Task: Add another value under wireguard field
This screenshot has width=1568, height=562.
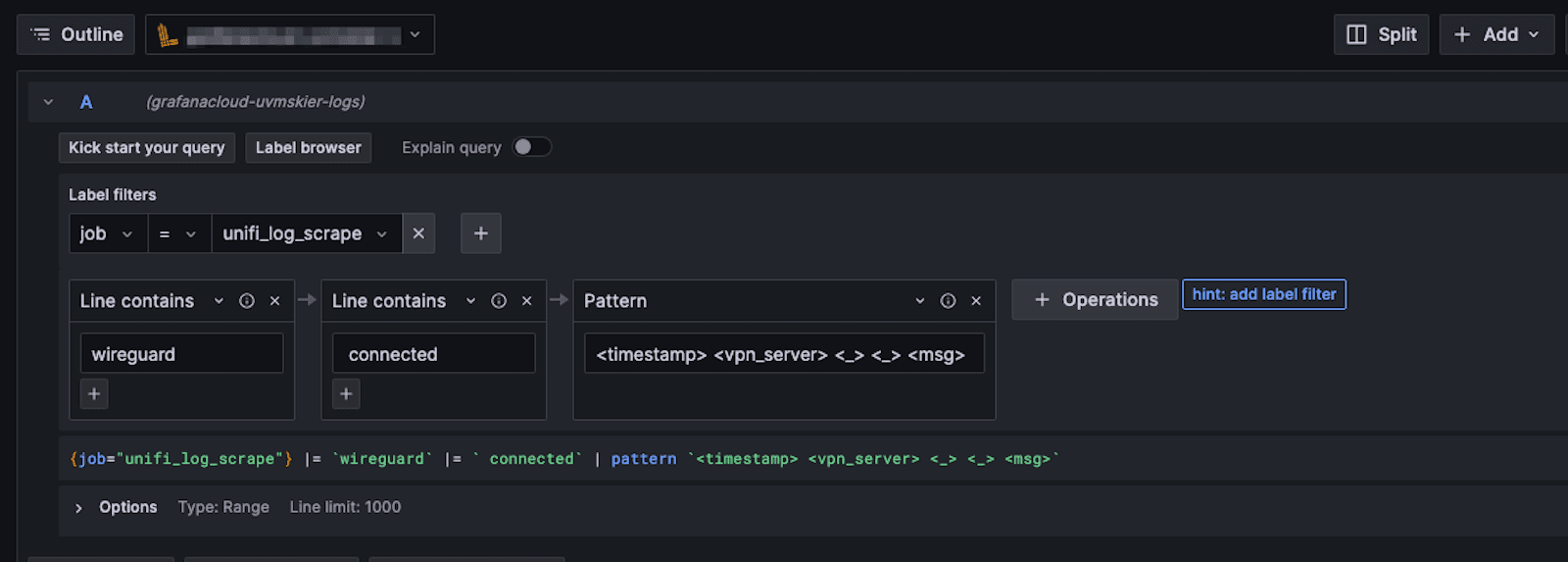Action: point(94,394)
